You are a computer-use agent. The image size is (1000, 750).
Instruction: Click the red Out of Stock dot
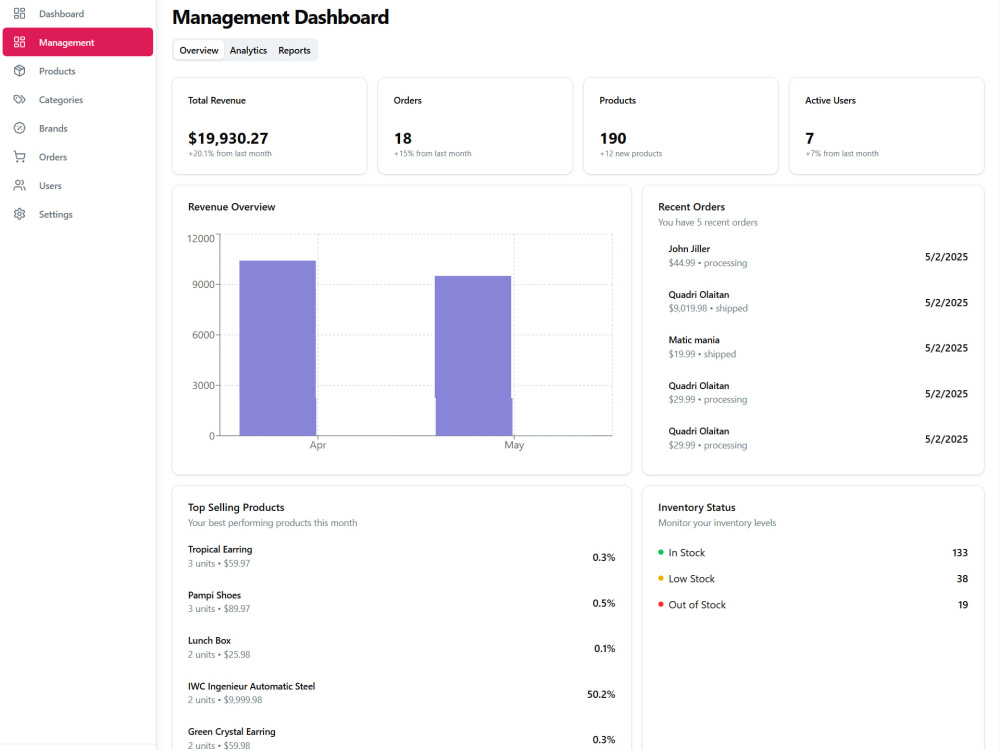661,605
